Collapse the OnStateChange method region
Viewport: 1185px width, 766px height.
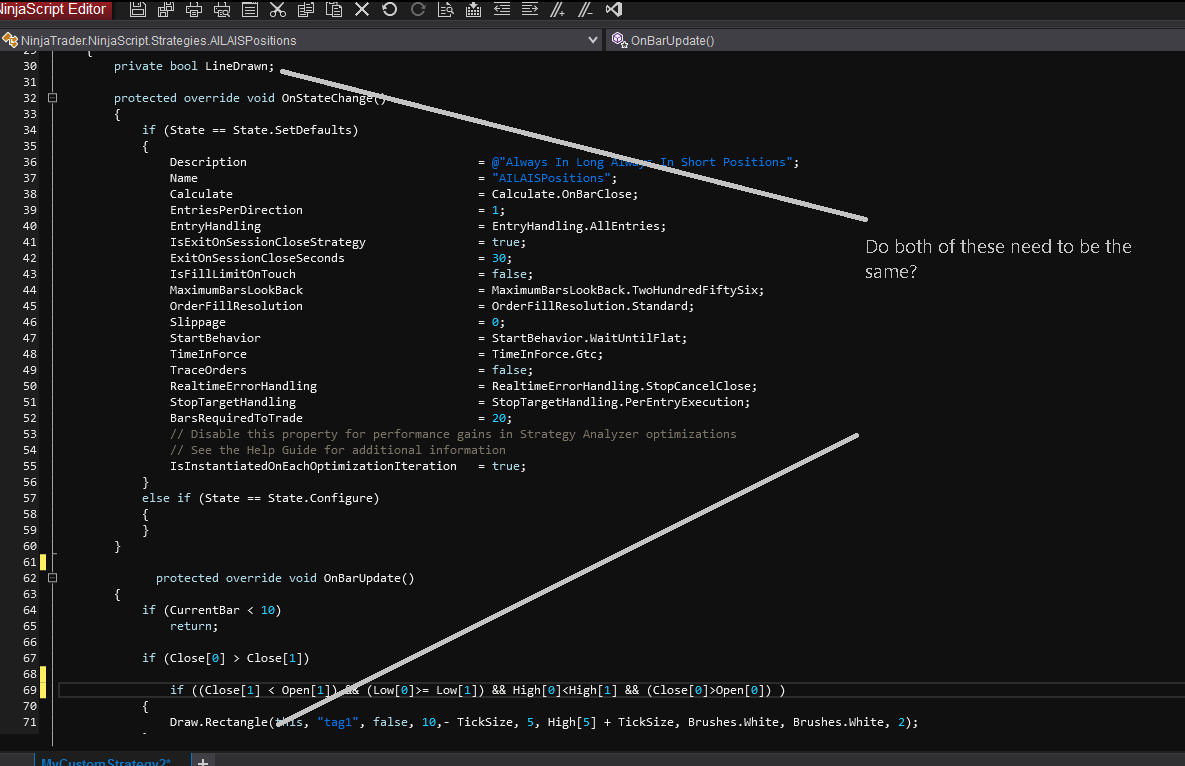(53, 98)
